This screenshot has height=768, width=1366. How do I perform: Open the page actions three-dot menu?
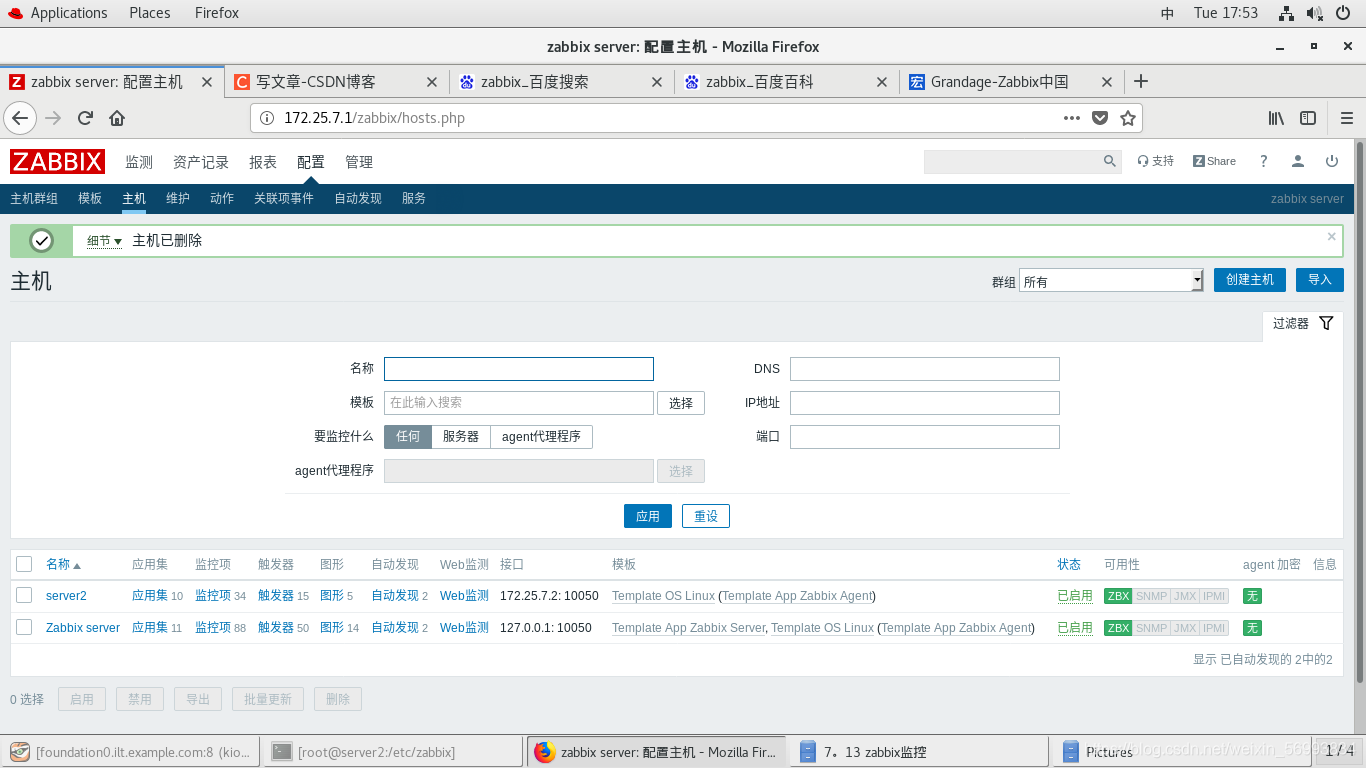click(x=1072, y=118)
